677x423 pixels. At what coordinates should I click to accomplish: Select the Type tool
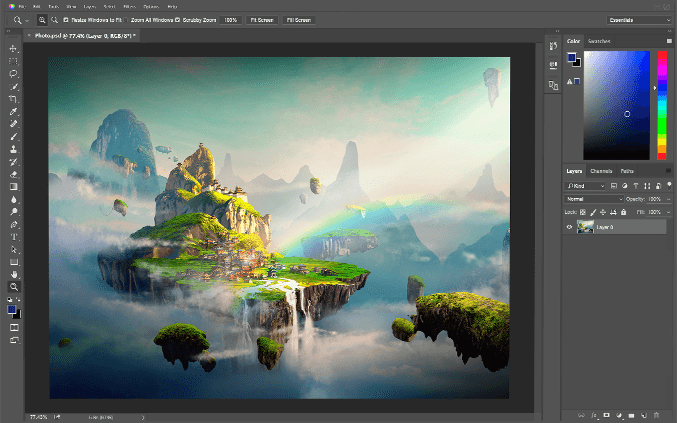[13, 236]
